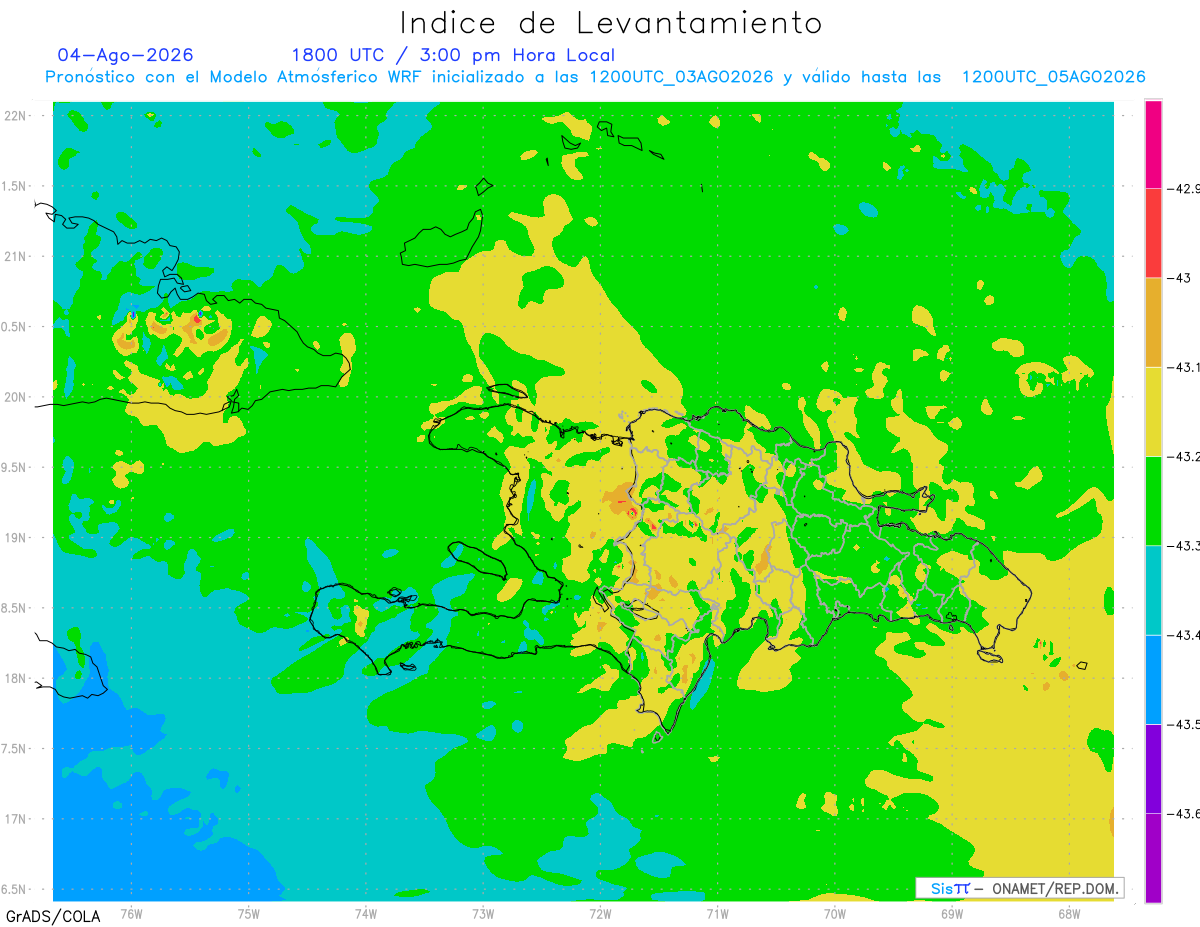Viewport: 1200px width, 927px height.
Task: Click latitude label "22N"
Action: [x=17, y=116]
